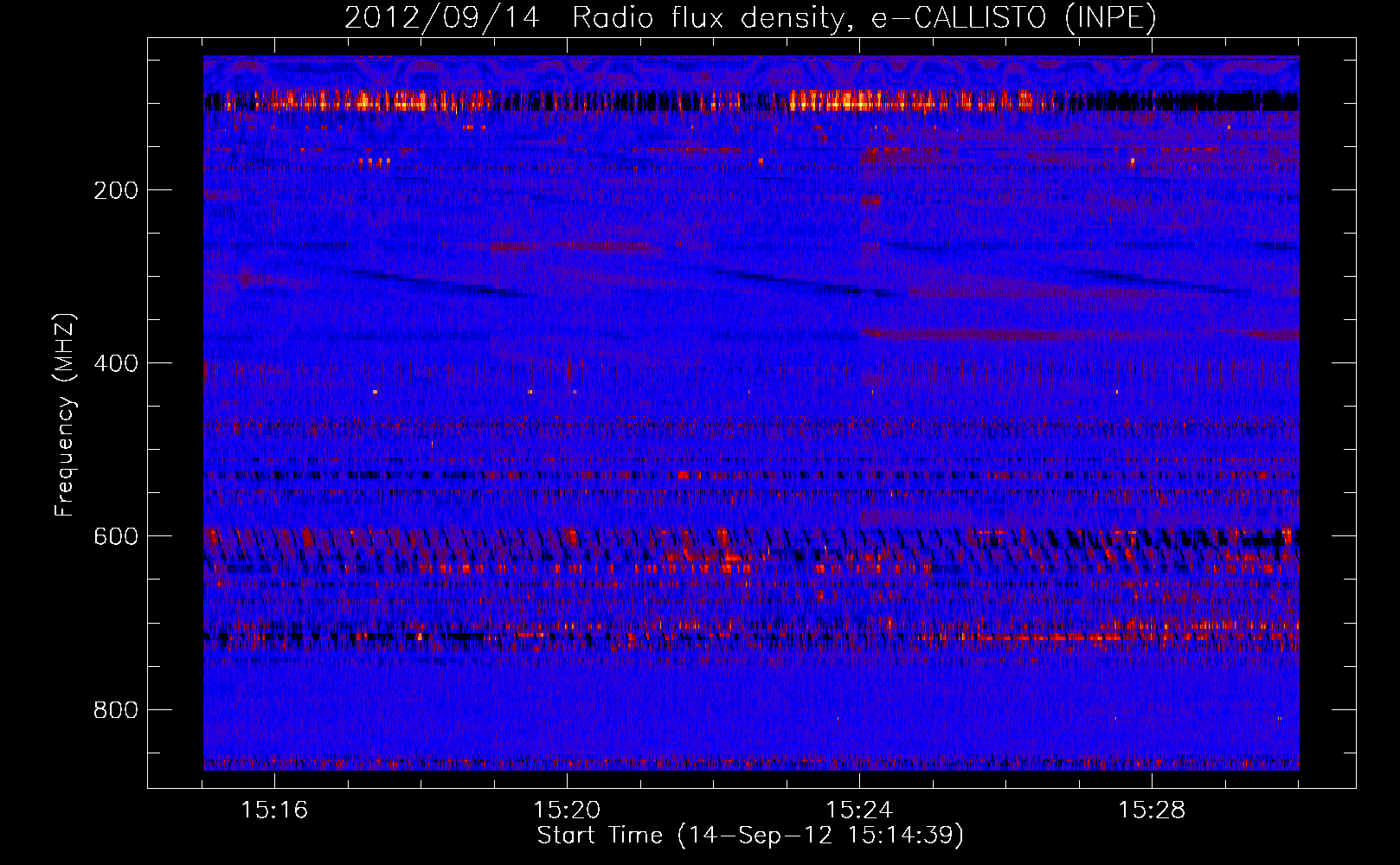Click the 15:20 time tick label

click(567, 810)
